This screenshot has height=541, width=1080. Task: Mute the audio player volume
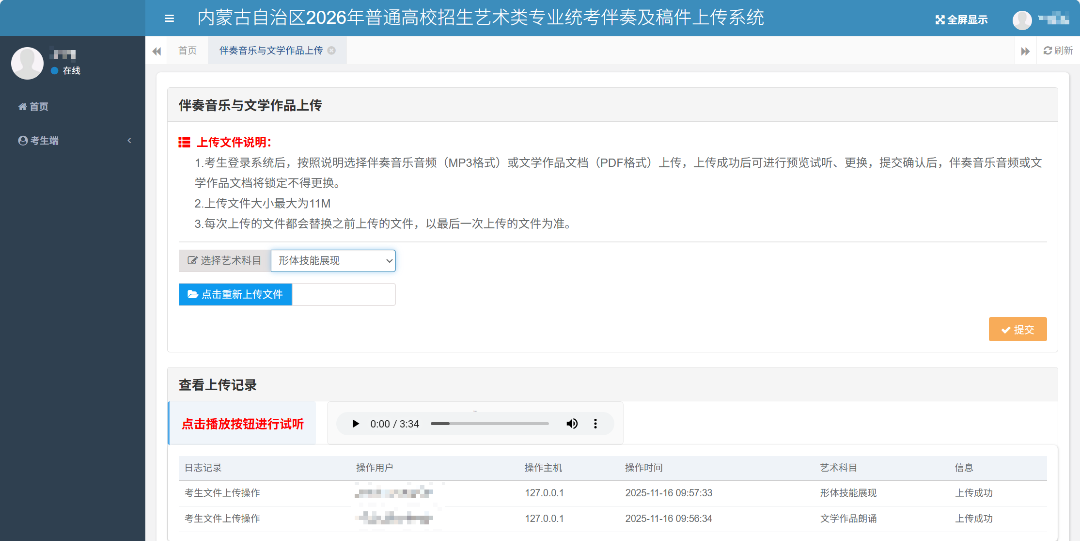point(572,424)
